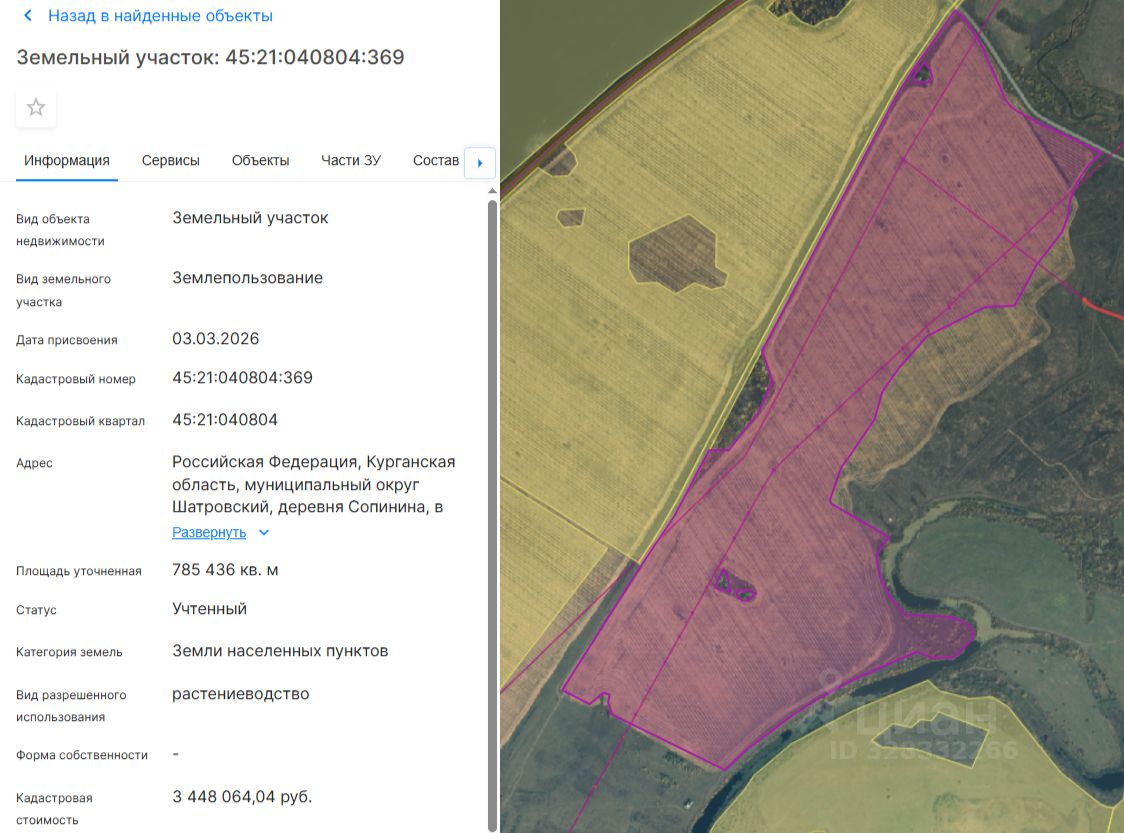This screenshot has height=833, width=1124.
Task: Click the back arrow chevron icon
Action: 27,15
